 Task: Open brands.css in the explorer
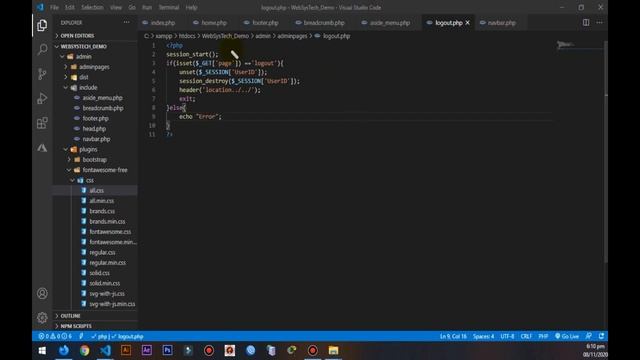[x=102, y=211]
